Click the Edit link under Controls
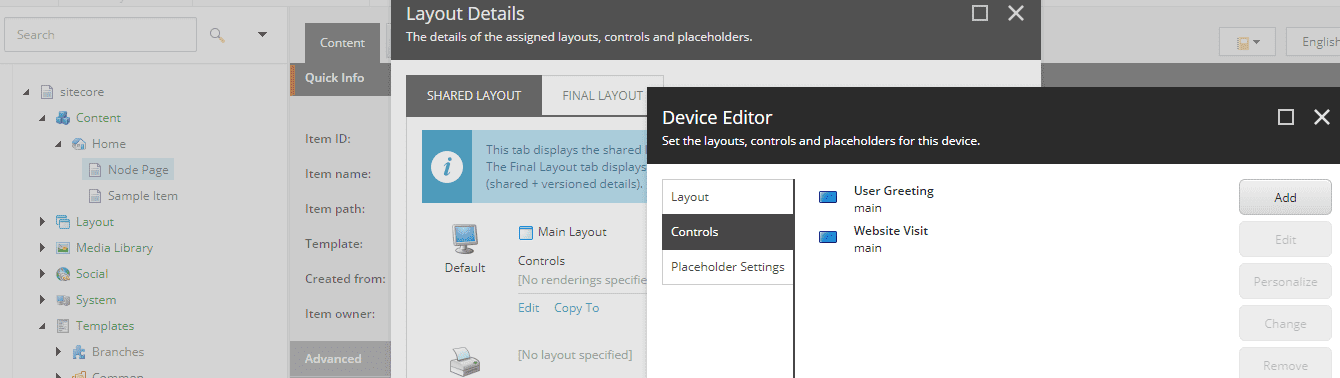The width and height of the screenshot is (1340, 378). 528,308
